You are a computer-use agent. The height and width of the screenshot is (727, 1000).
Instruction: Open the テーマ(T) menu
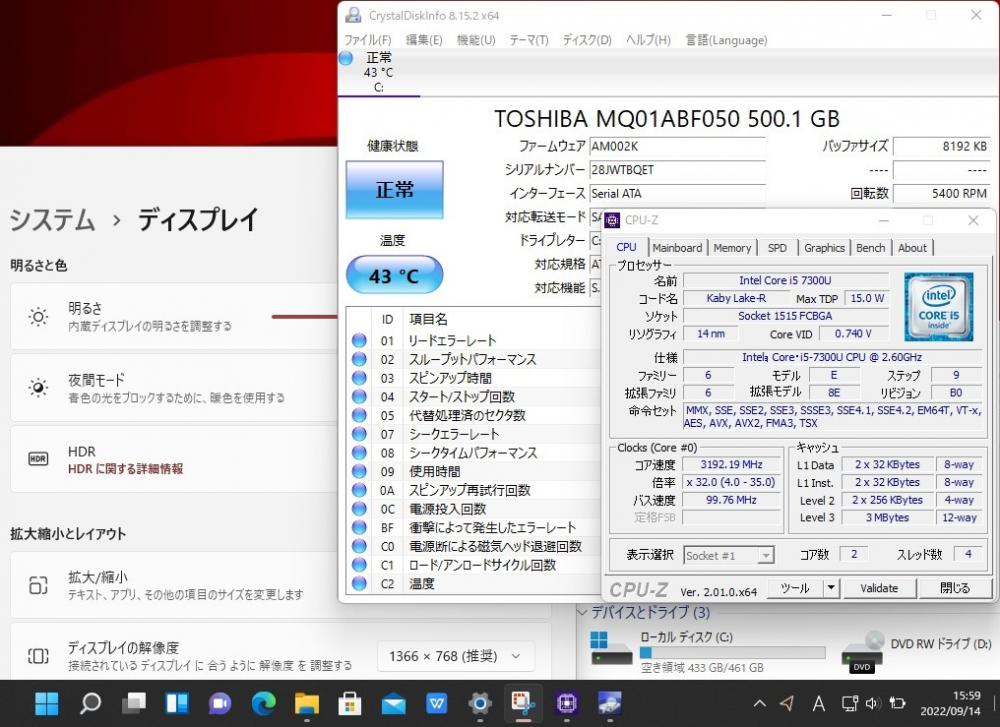click(529, 40)
